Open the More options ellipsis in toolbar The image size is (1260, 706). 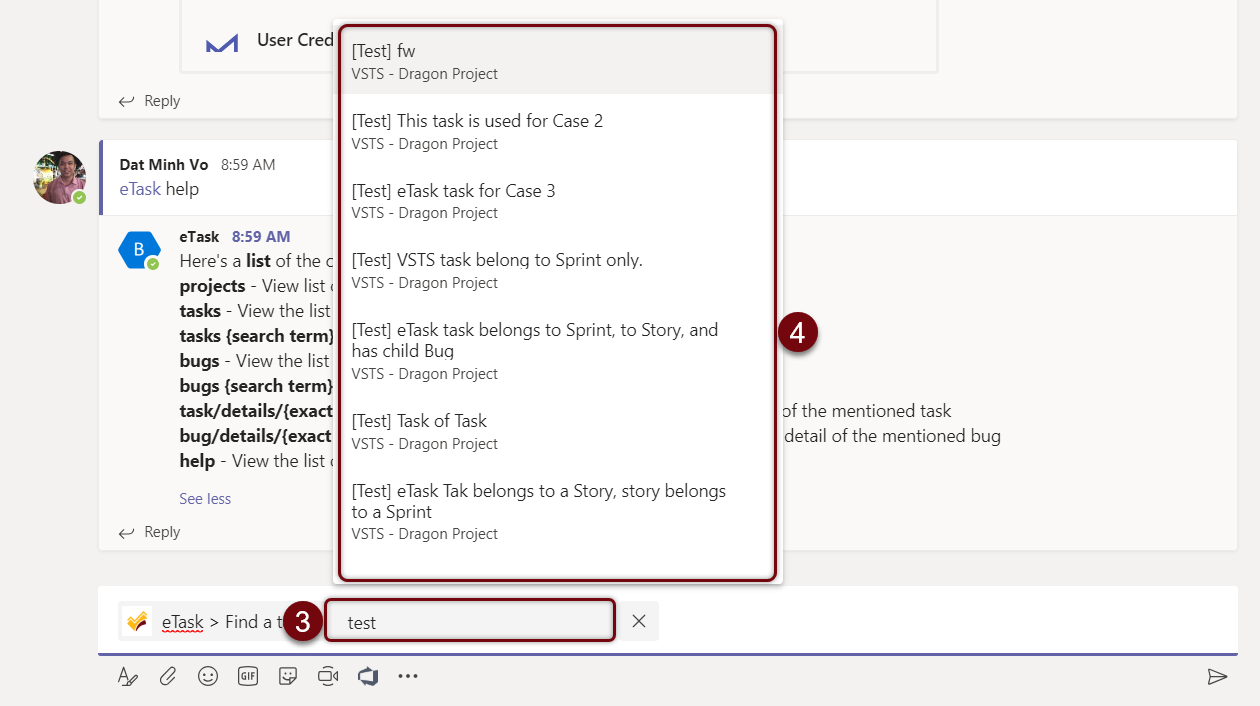(408, 677)
